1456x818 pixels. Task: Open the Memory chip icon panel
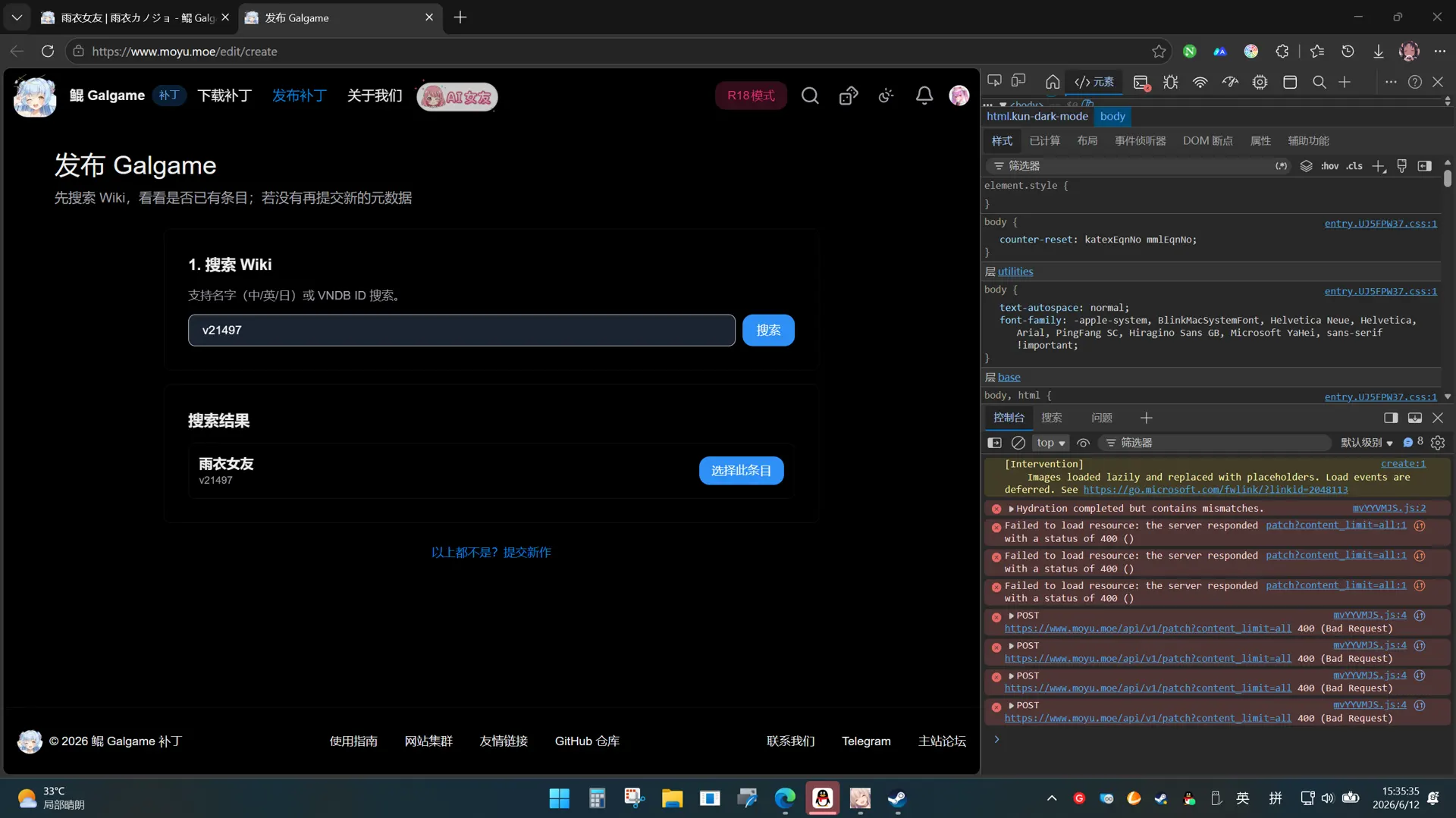[x=1260, y=82]
